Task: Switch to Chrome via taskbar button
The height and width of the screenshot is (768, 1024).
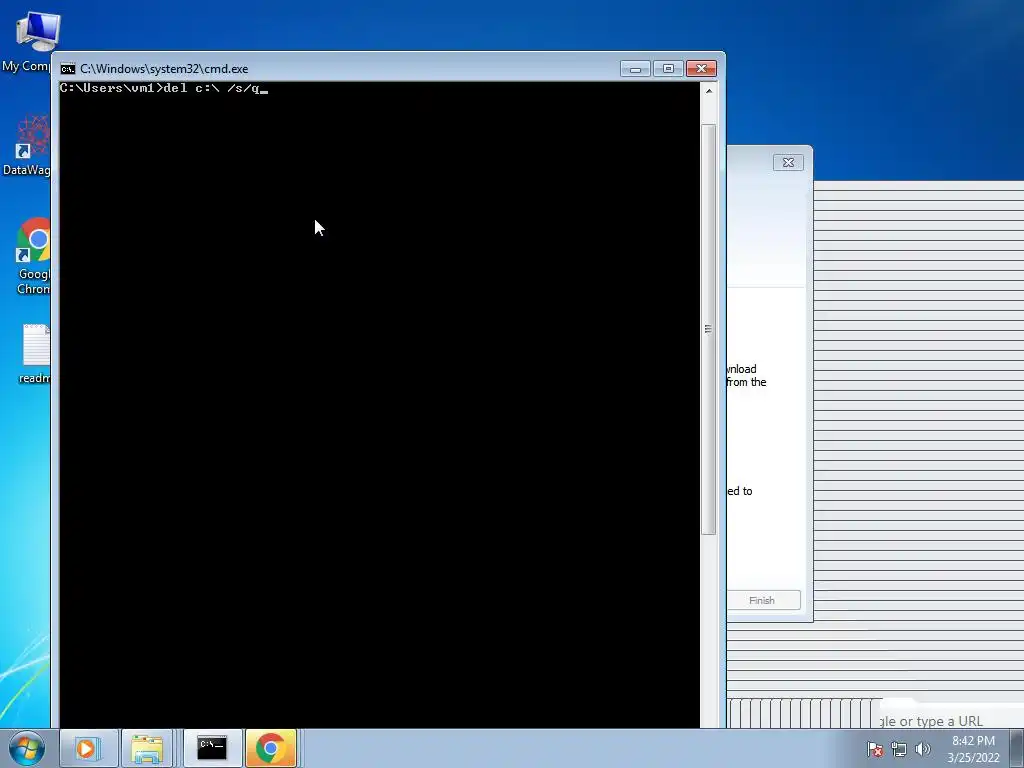Action: (x=271, y=748)
